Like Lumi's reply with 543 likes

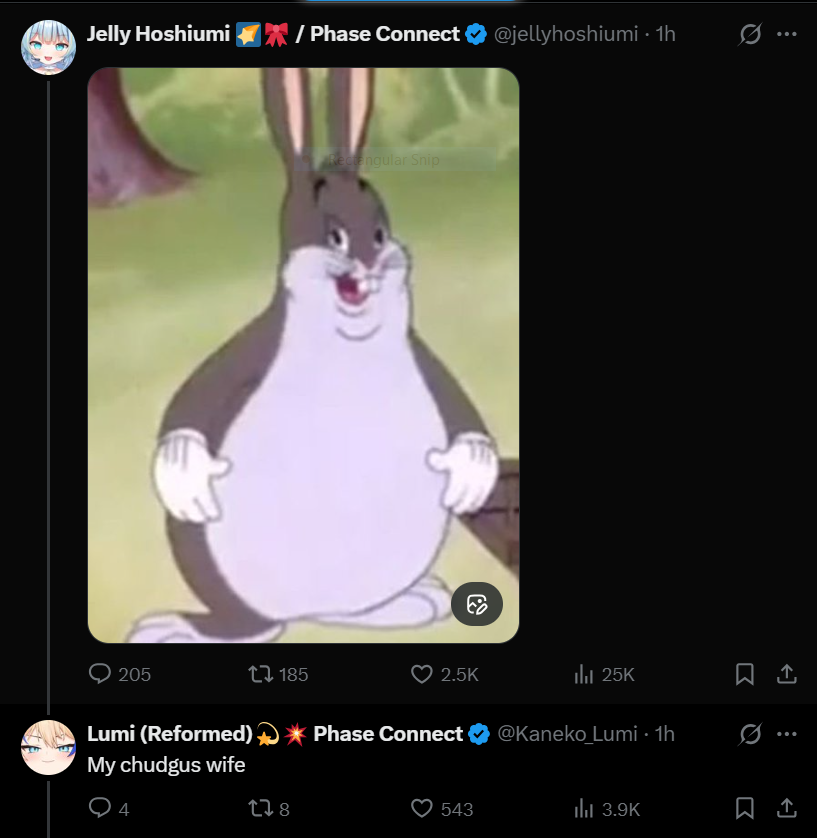point(442,808)
